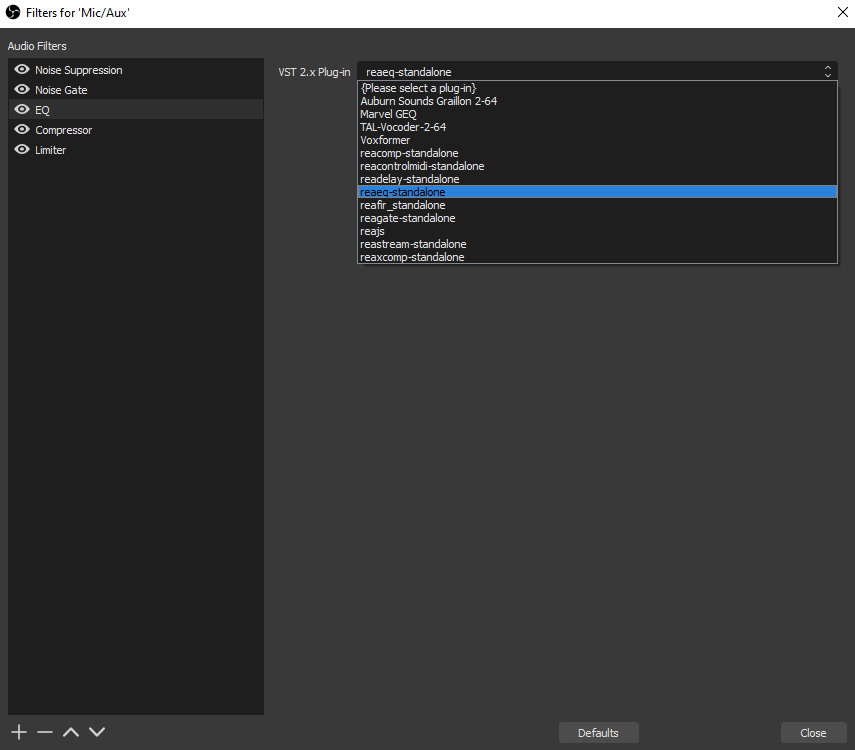Screen dimensions: 855x750
Task: Choose Marvel GEQ from the plug-in list
Action: click(x=388, y=114)
